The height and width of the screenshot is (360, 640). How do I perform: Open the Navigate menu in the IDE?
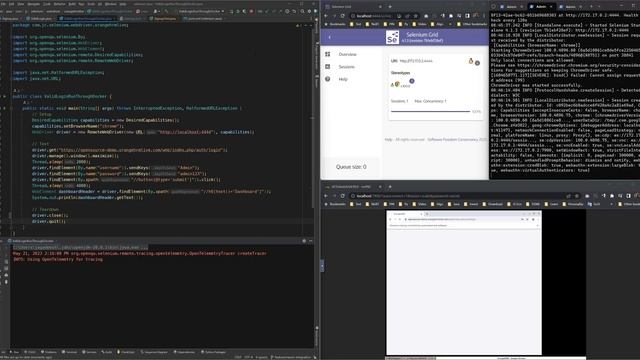(x=33, y=4)
